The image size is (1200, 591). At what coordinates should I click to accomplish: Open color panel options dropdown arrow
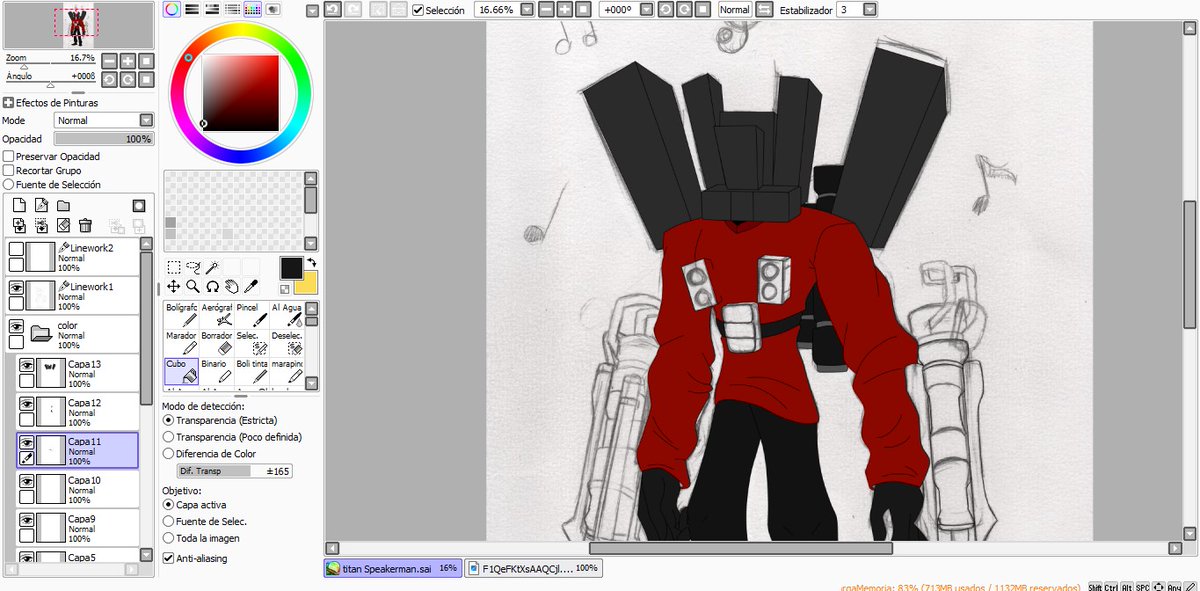click(x=312, y=10)
